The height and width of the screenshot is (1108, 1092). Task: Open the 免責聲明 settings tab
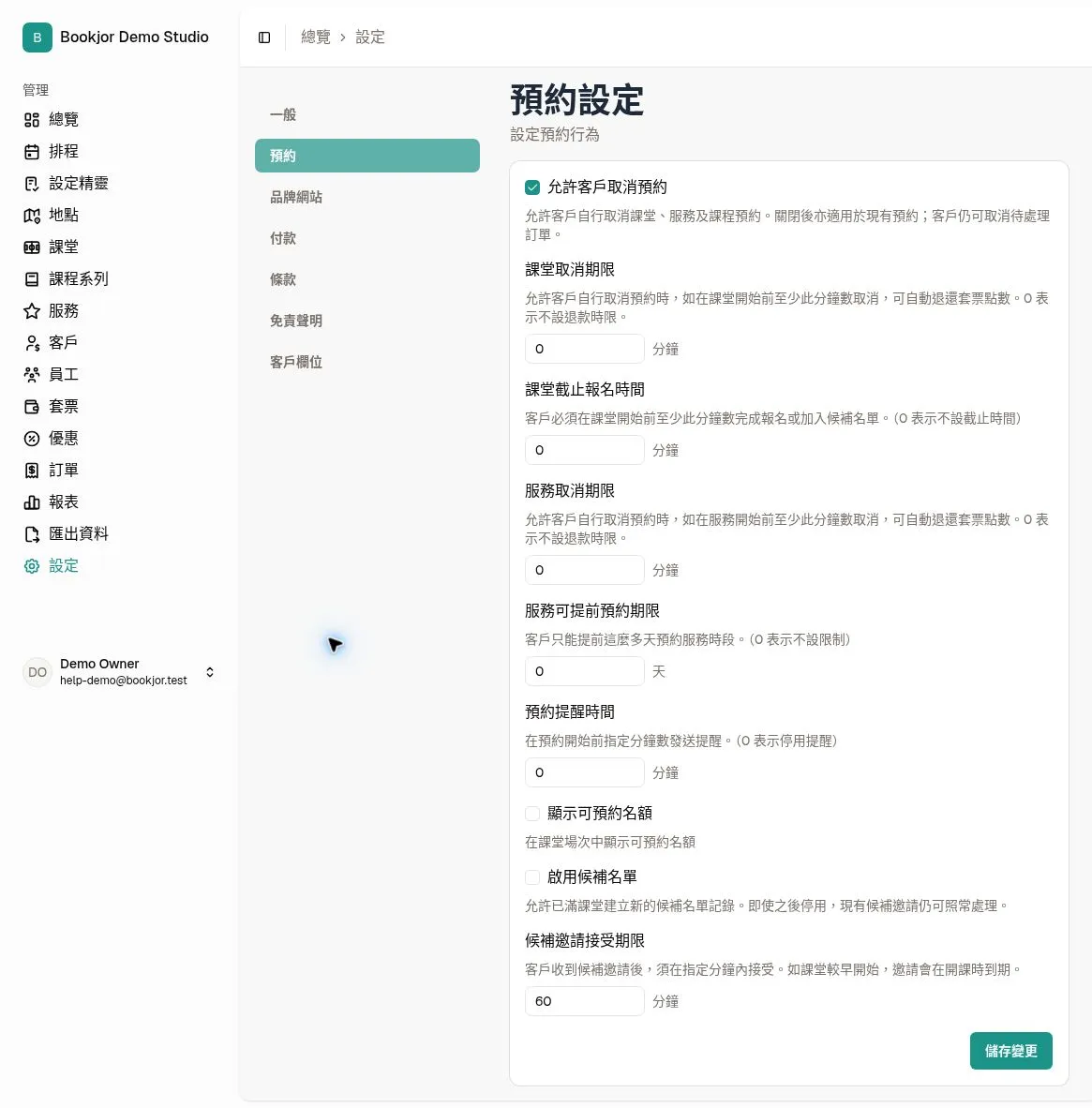(366, 321)
